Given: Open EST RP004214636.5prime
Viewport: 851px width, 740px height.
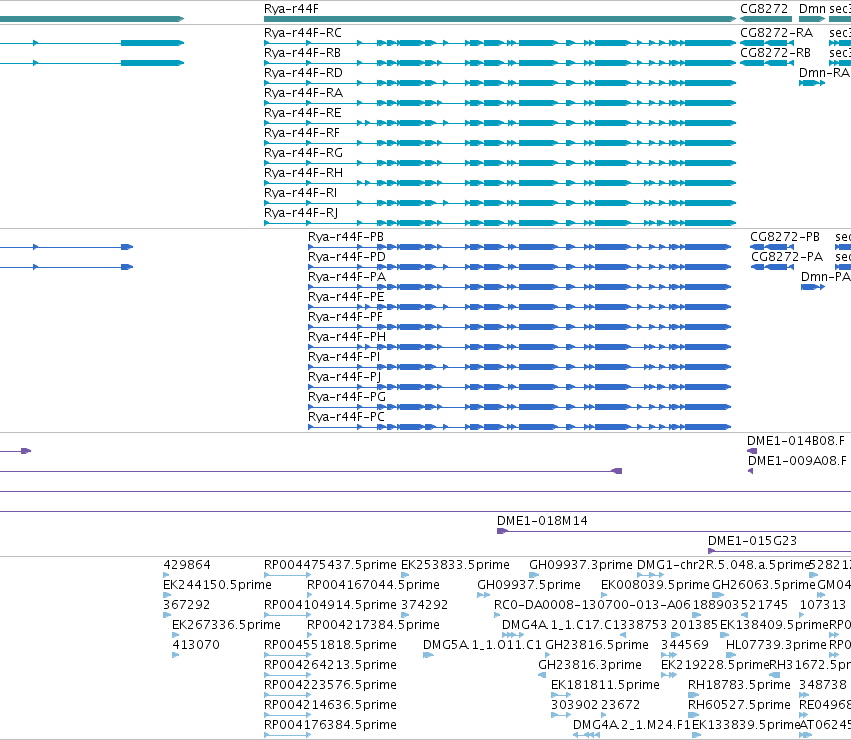Looking at the screenshot, I should (x=330, y=706).
